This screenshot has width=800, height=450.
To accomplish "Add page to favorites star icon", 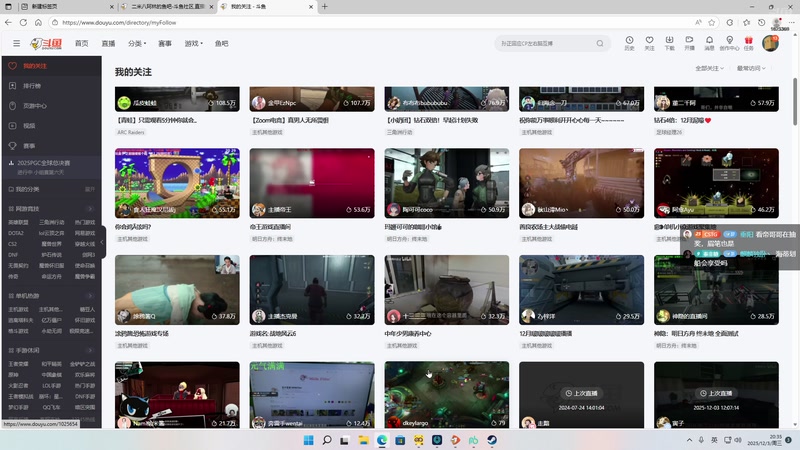I will (x=712, y=22).
